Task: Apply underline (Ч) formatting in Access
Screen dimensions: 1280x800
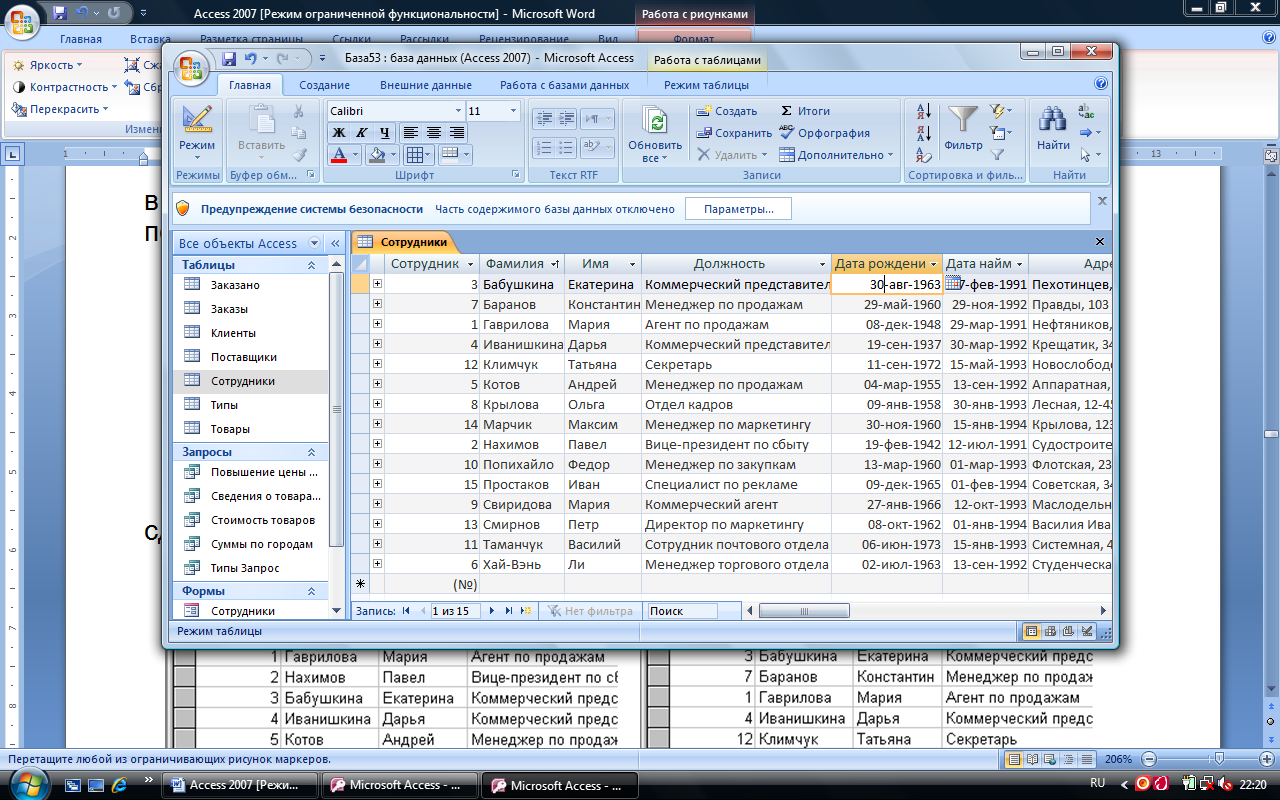Action: pos(382,132)
